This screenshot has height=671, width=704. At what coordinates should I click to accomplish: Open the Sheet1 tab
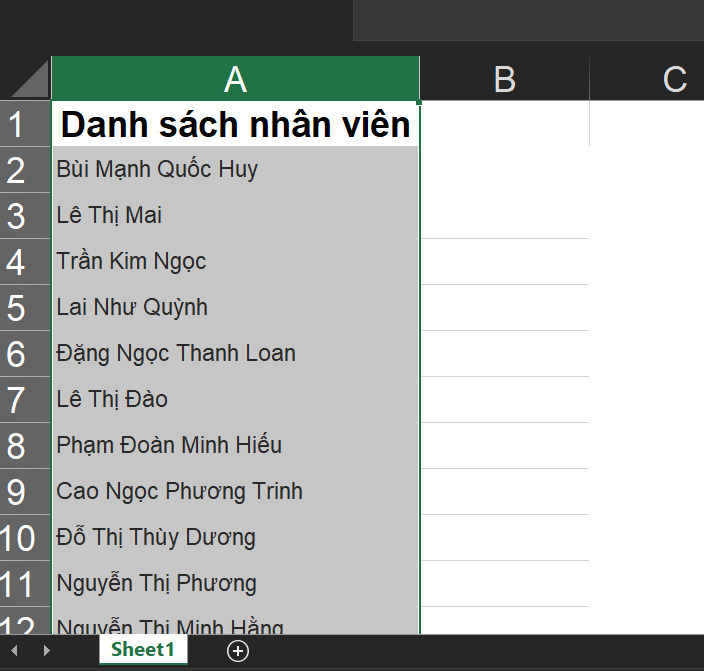143,649
